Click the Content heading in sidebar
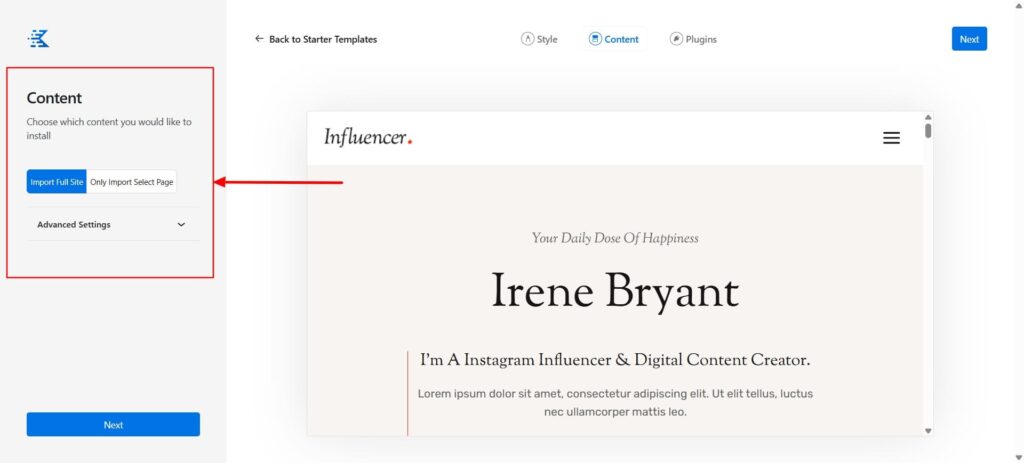Image resolution: width=1024 pixels, height=463 pixels. point(54,98)
